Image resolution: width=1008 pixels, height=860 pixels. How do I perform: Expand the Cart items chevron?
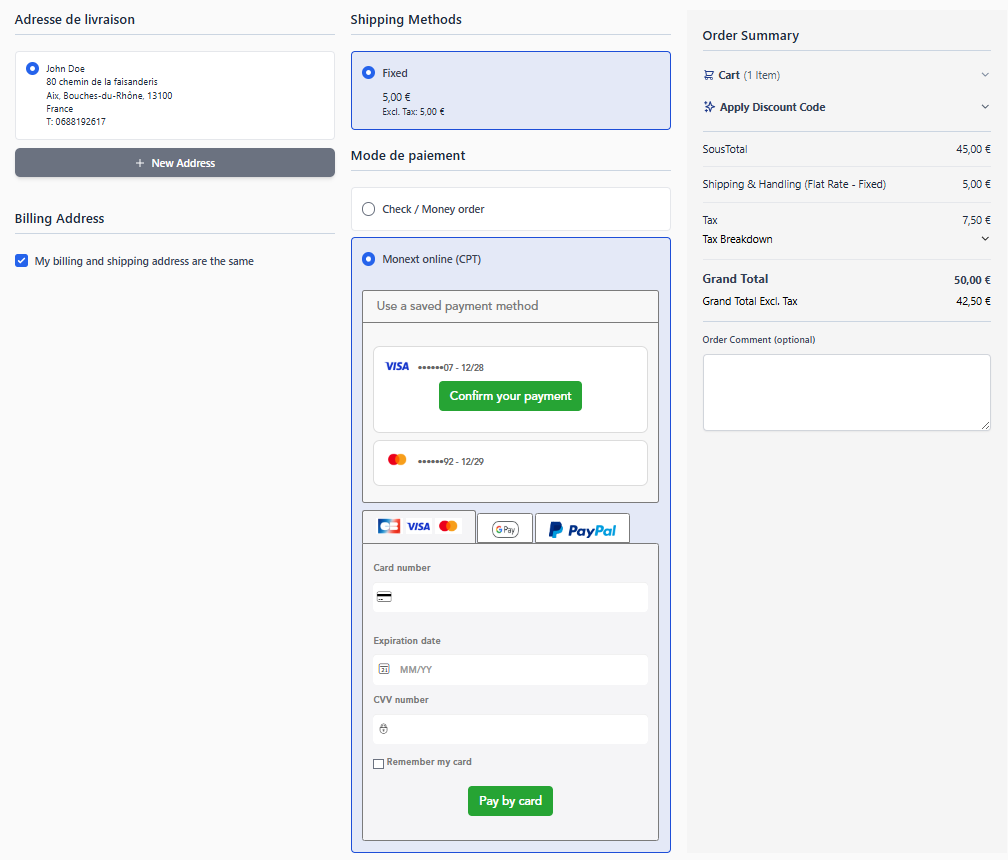click(985, 75)
